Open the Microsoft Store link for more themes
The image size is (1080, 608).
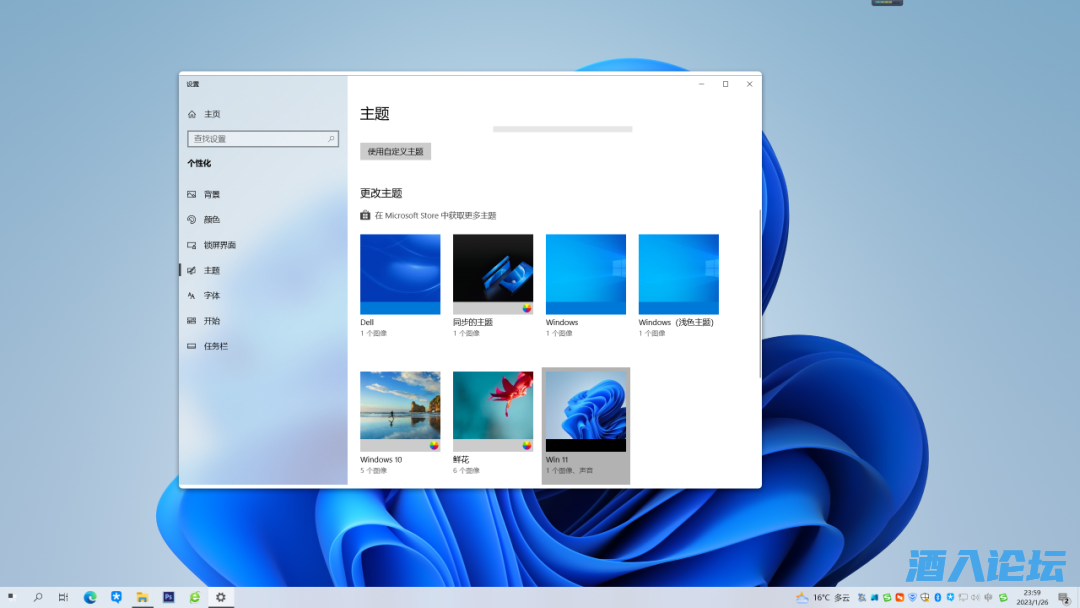pyautogui.click(x=434, y=216)
